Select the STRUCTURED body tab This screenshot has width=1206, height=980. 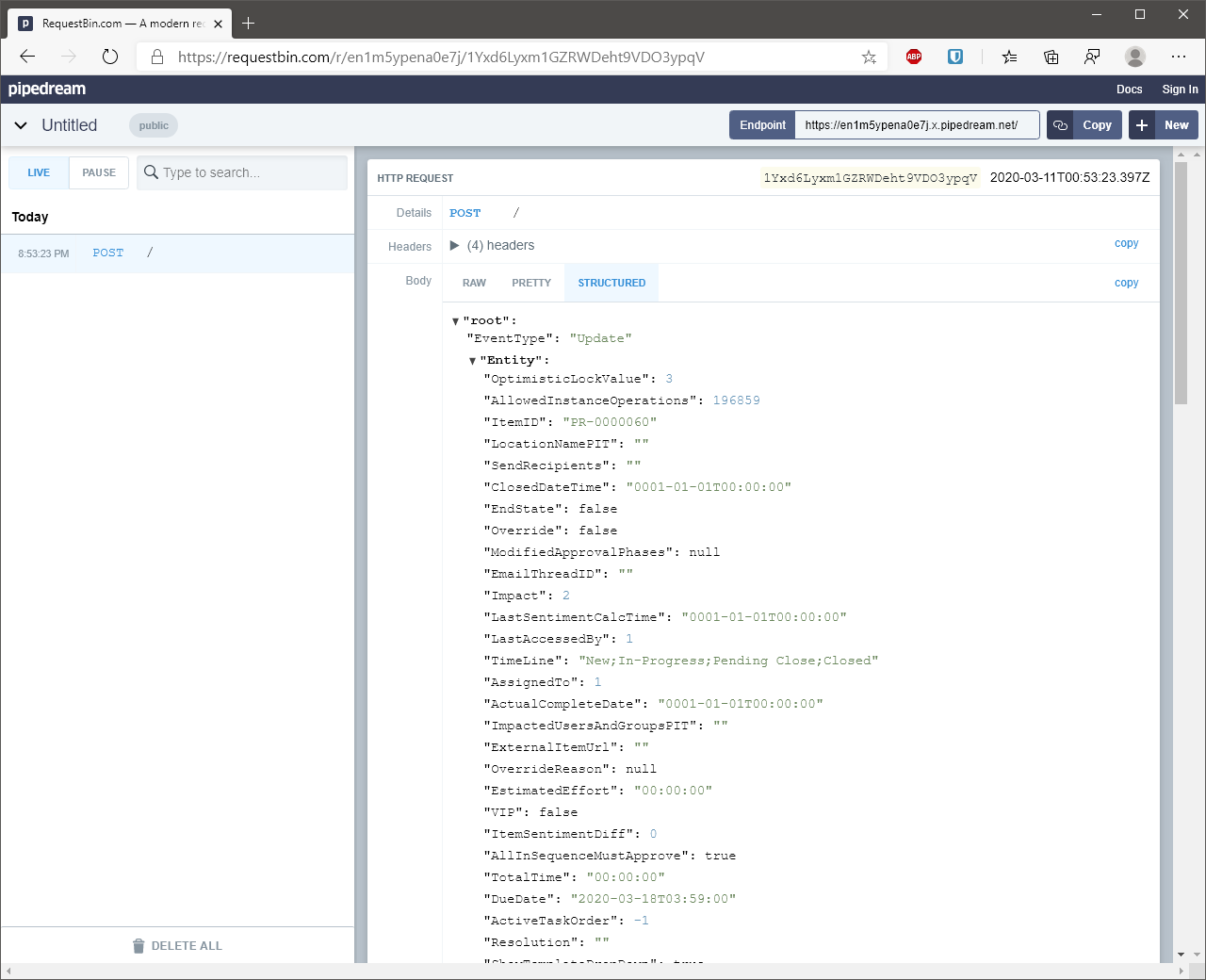[x=611, y=283]
